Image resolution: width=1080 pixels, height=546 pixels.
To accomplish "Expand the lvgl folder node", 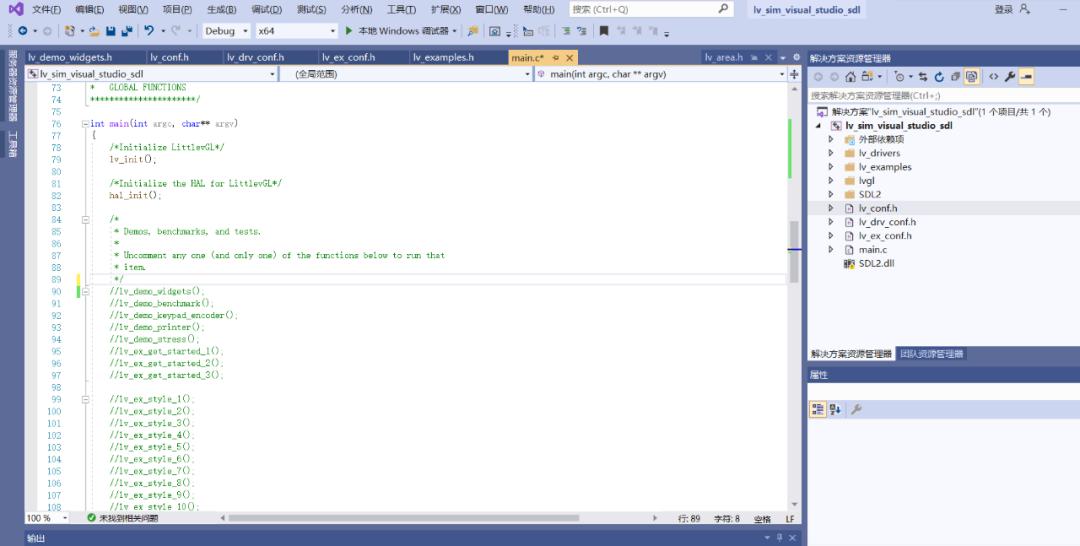I will 831,180.
